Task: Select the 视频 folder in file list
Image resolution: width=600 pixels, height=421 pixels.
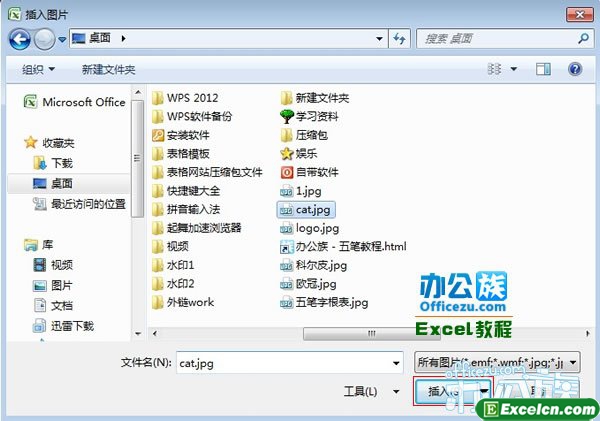Action: [x=170, y=246]
